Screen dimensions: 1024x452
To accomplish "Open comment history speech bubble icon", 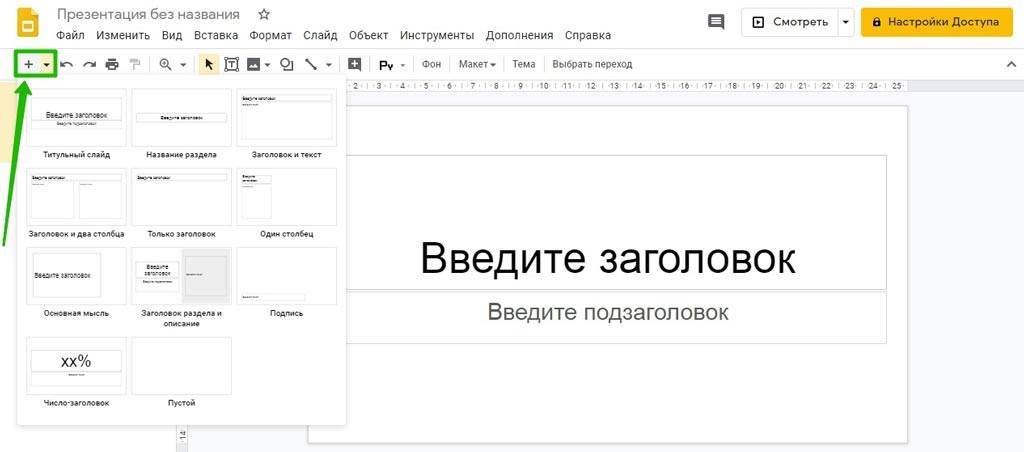I will [x=716, y=22].
